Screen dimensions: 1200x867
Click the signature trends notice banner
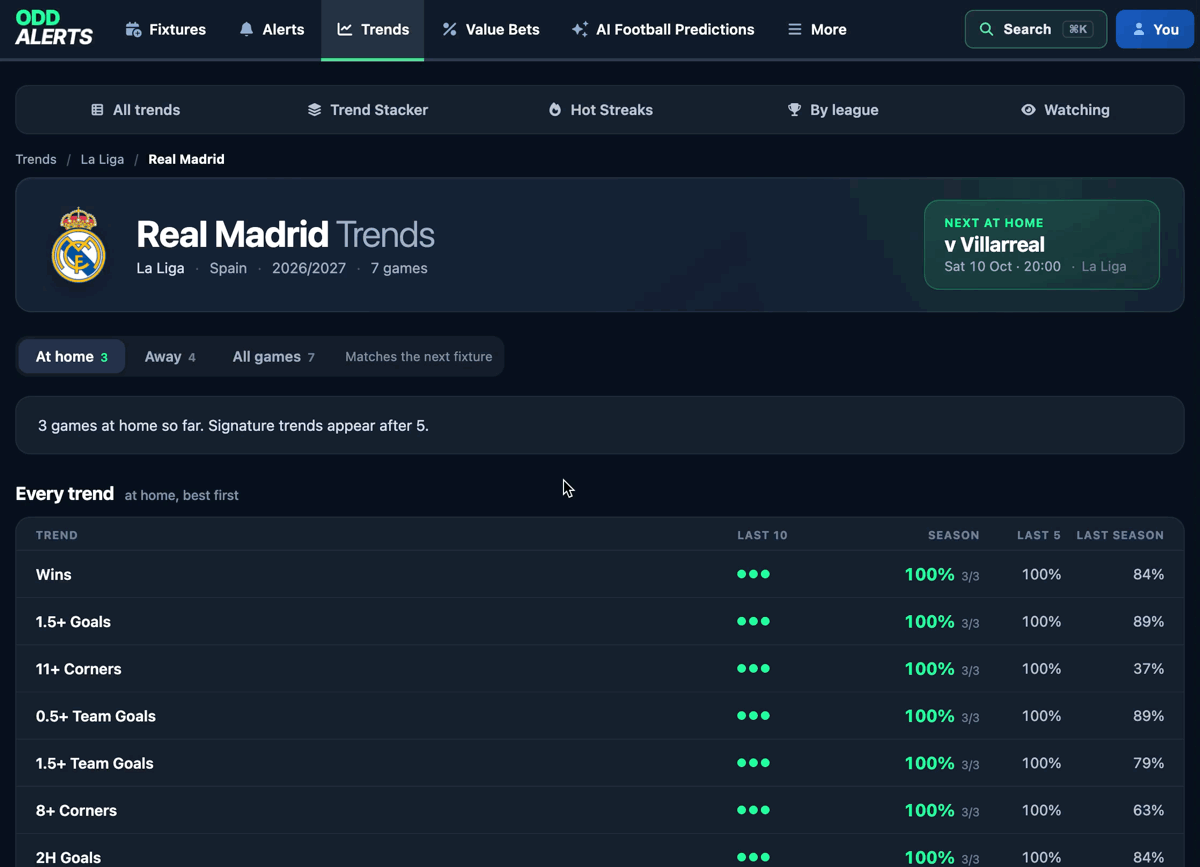[x=600, y=425]
